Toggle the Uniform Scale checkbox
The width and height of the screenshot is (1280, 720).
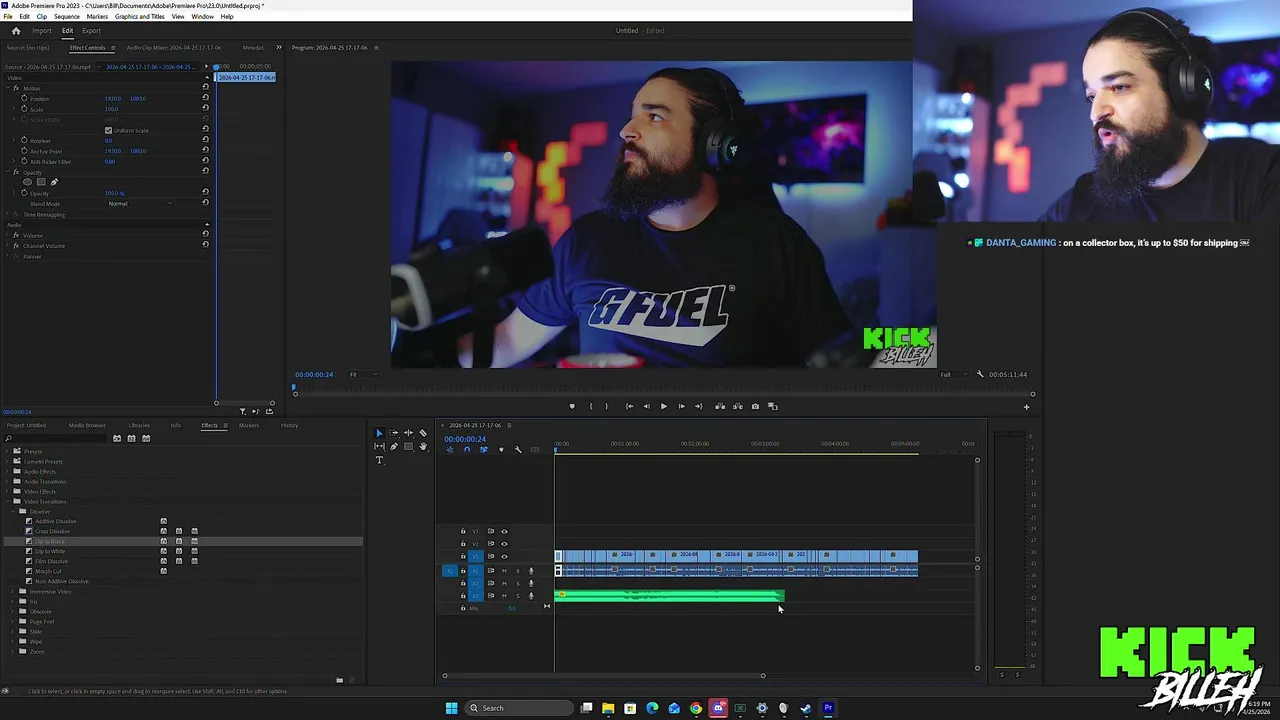[108, 130]
